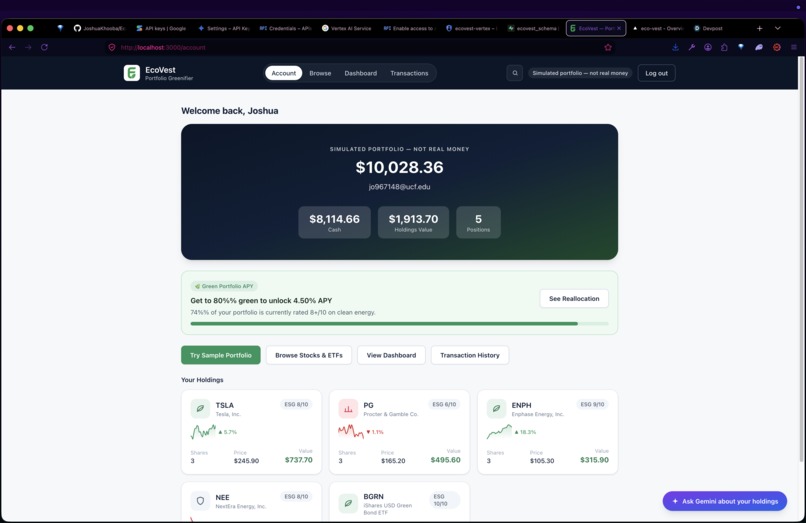The height and width of the screenshot is (523, 806).
Task: Click the jo967148@ucf.edu email text
Action: 399,187
